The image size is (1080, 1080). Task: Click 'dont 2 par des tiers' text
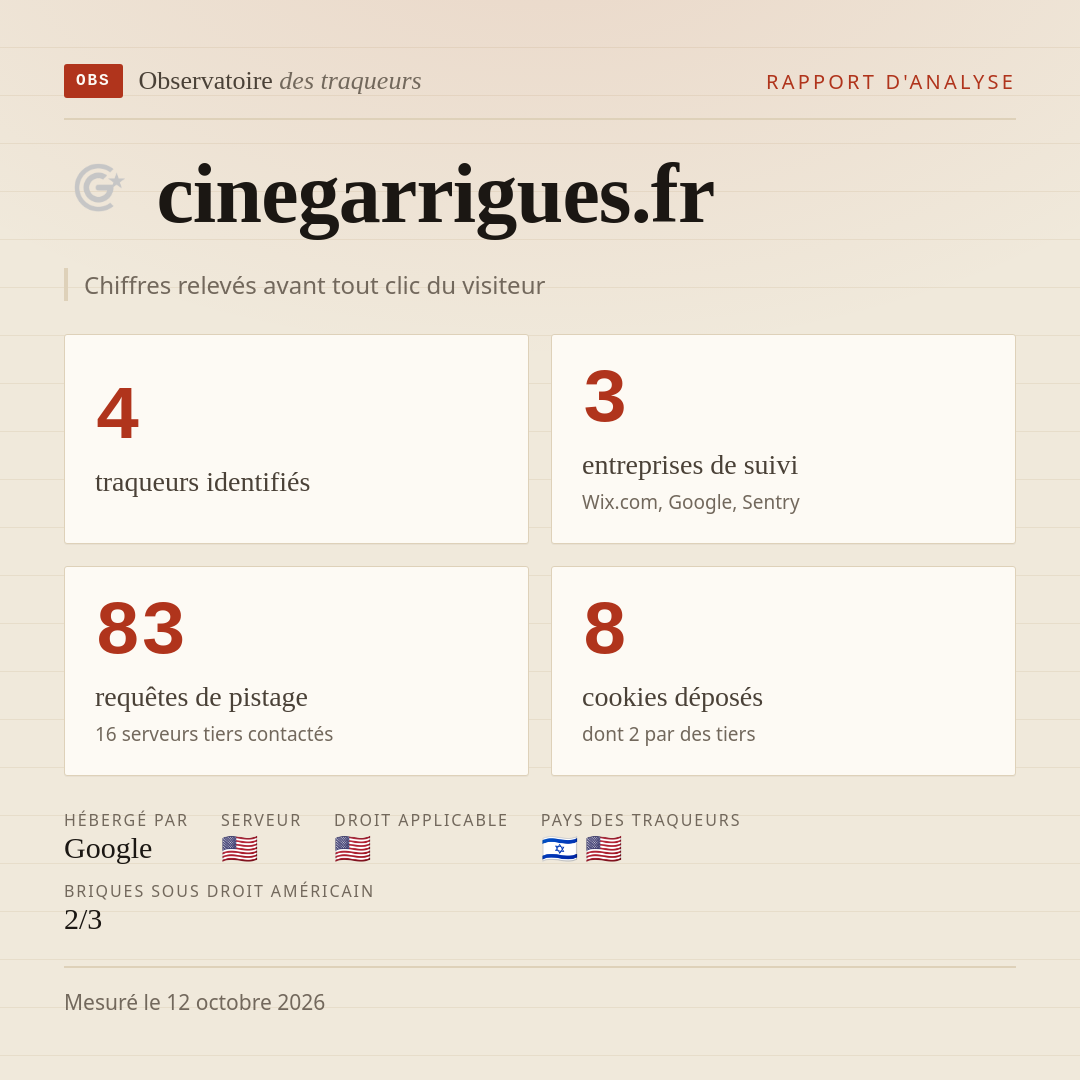[668, 734]
